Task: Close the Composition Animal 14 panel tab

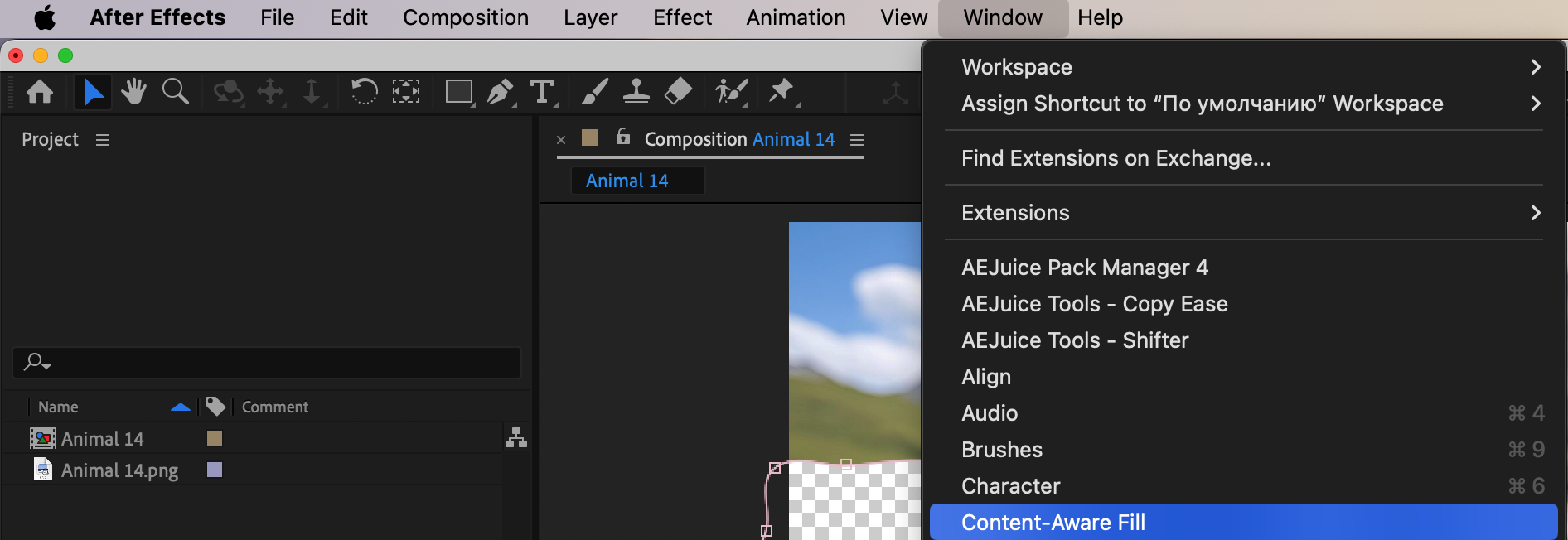Action: (x=561, y=140)
